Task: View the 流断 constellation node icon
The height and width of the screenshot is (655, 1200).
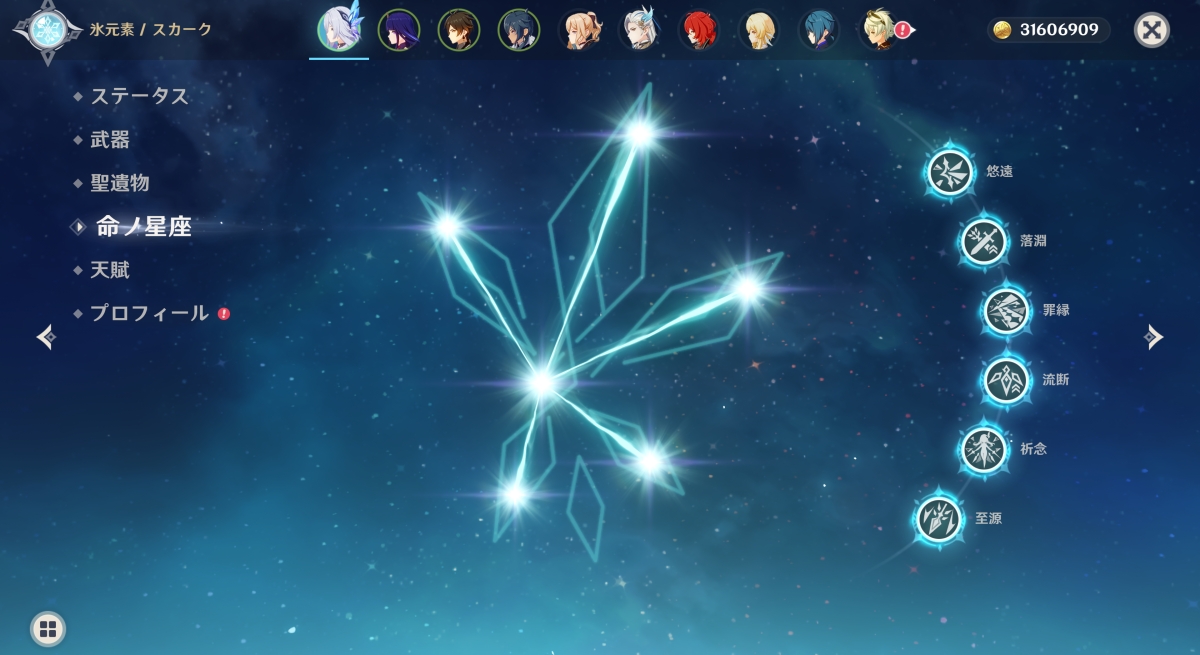Action: (x=1006, y=380)
